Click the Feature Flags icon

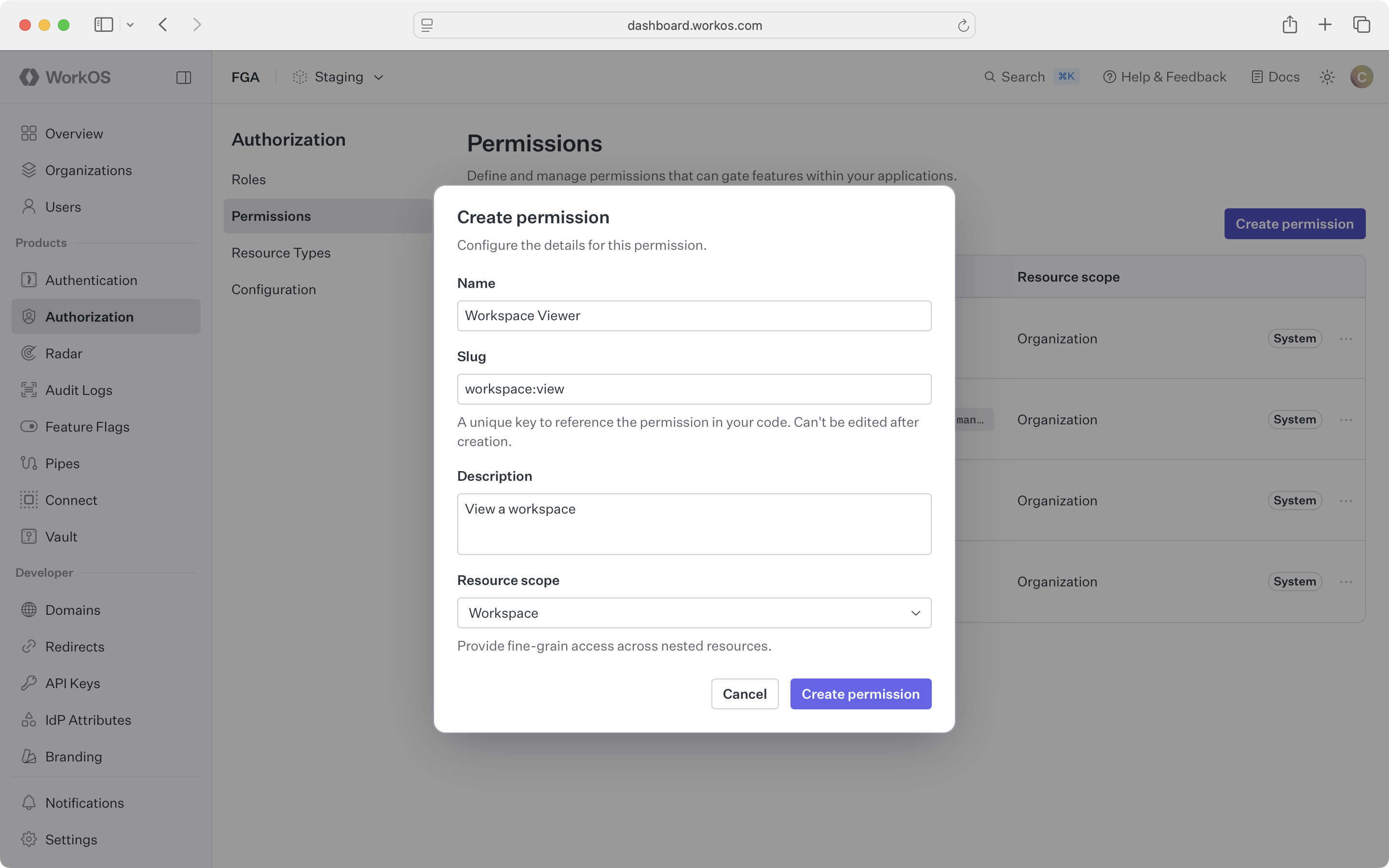click(x=29, y=427)
